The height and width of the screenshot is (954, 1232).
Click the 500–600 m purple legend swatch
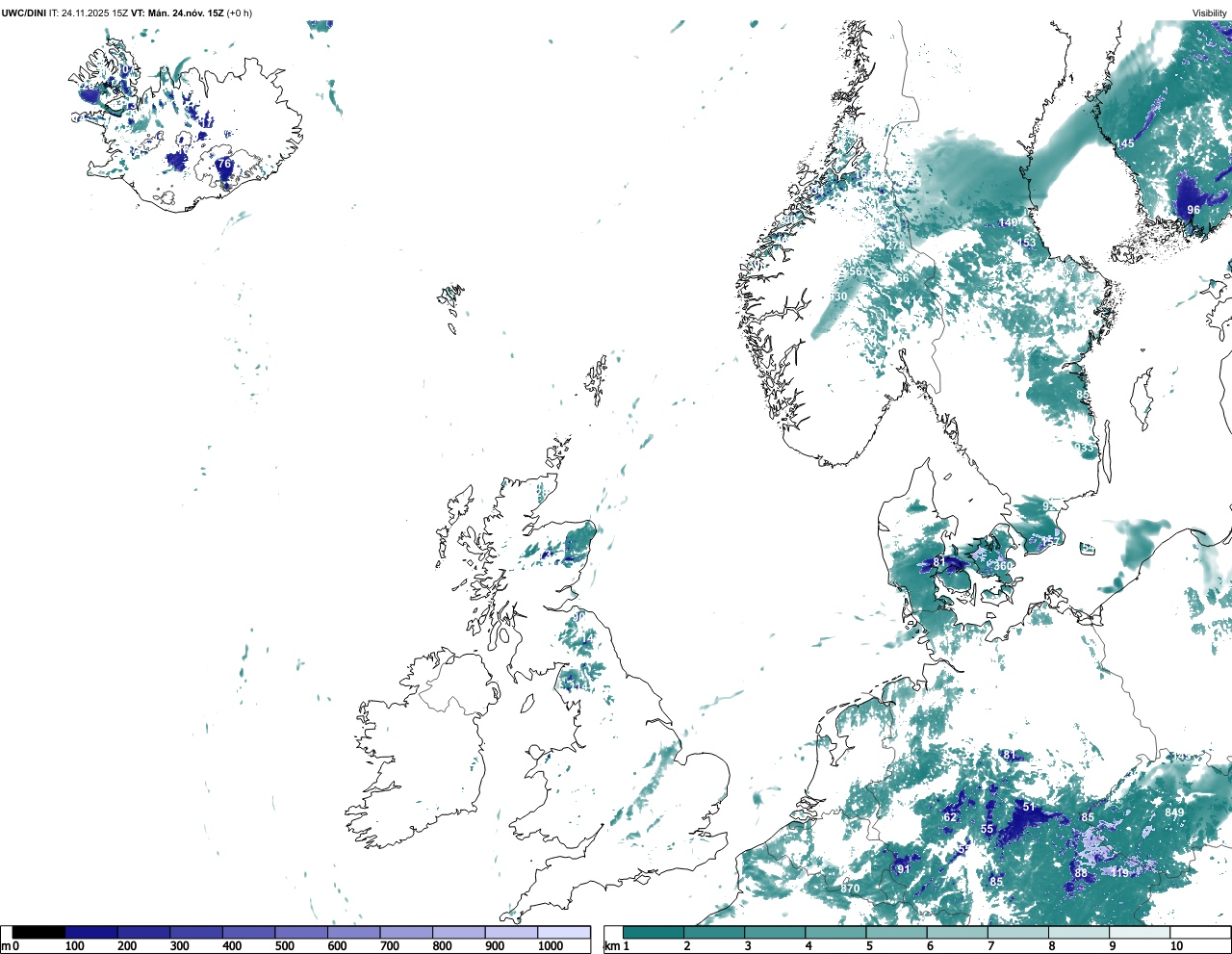pyautogui.click(x=301, y=932)
